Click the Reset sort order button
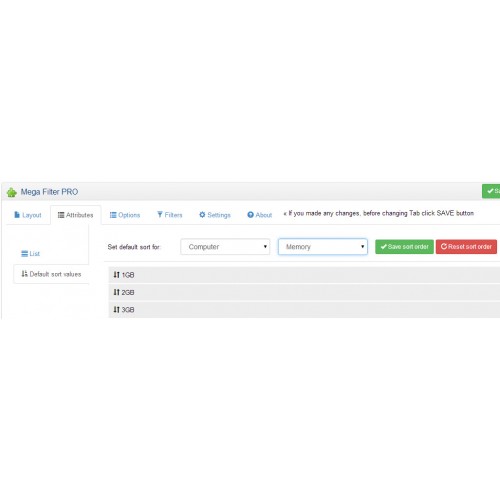This screenshot has height=500, width=500. (466, 247)
